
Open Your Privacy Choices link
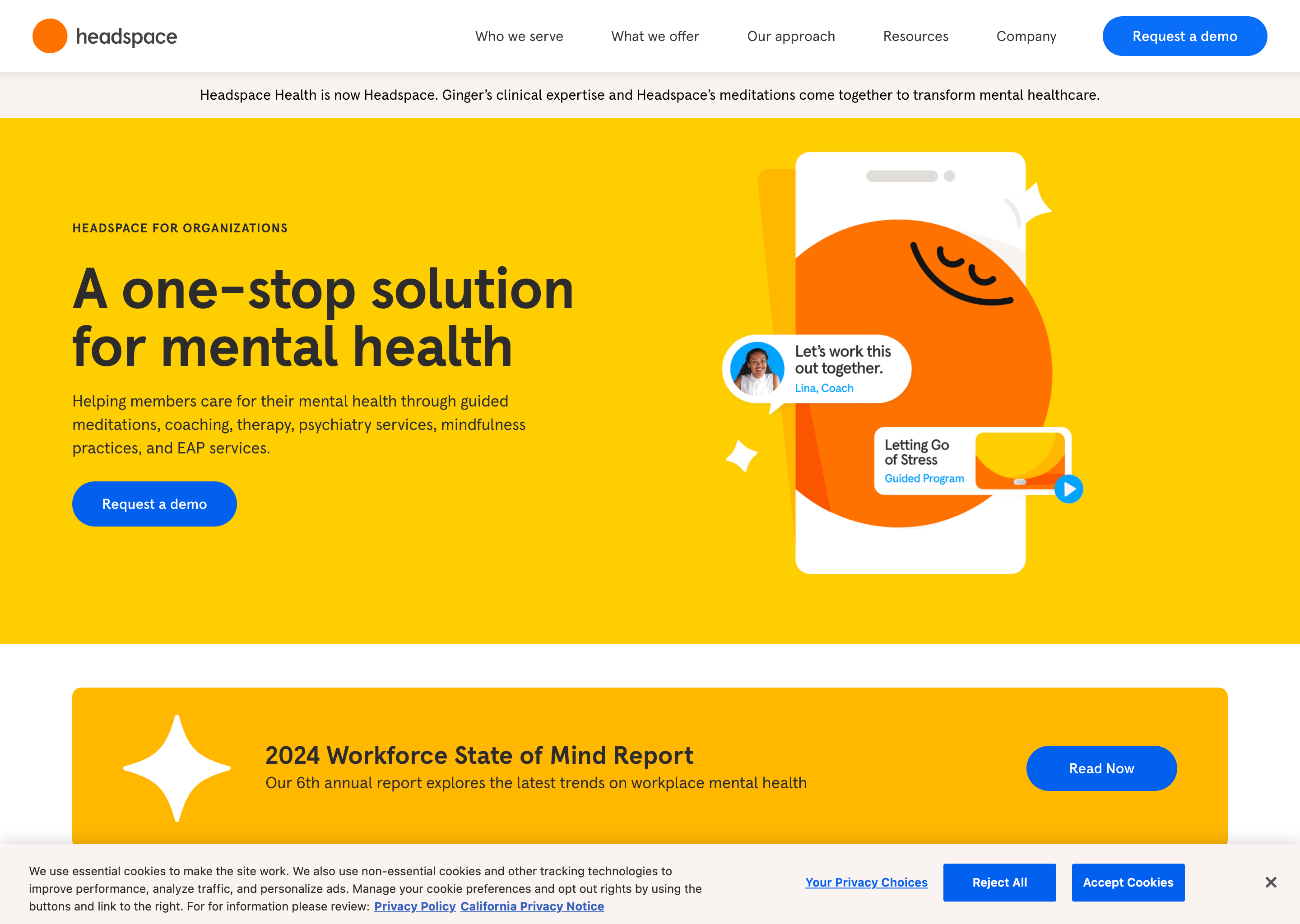[866, 882]
